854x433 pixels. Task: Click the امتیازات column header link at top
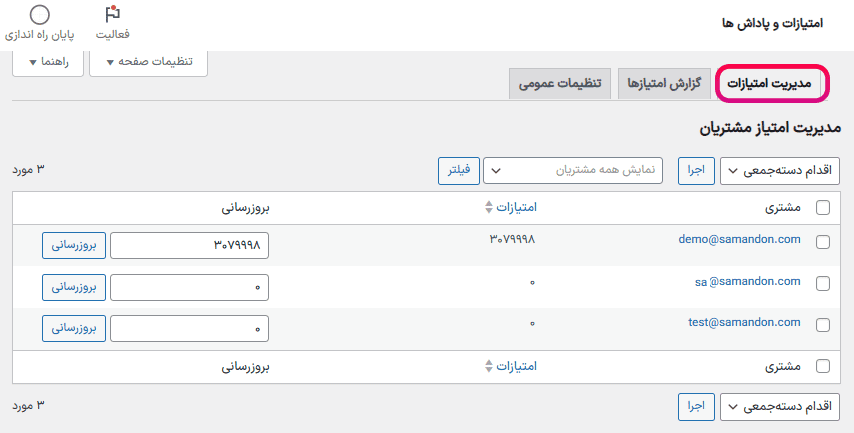point(516,207)
